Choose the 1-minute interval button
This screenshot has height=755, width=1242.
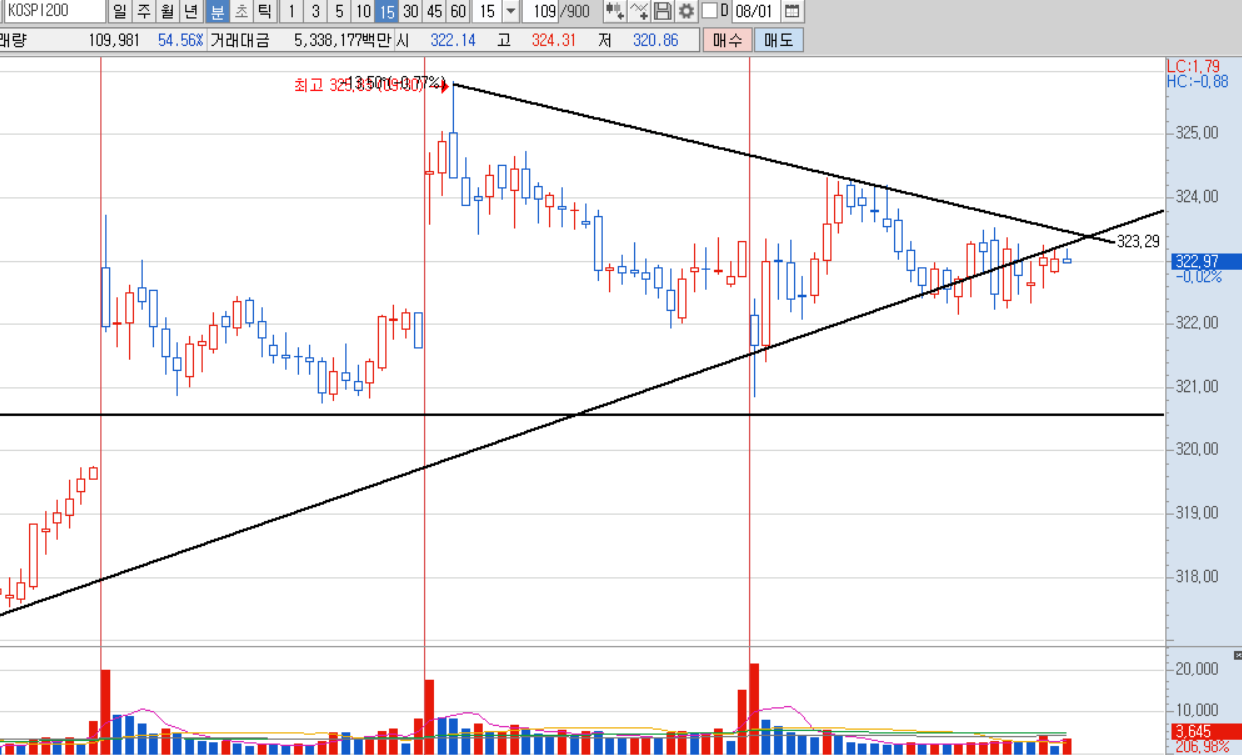click(291, 11)
